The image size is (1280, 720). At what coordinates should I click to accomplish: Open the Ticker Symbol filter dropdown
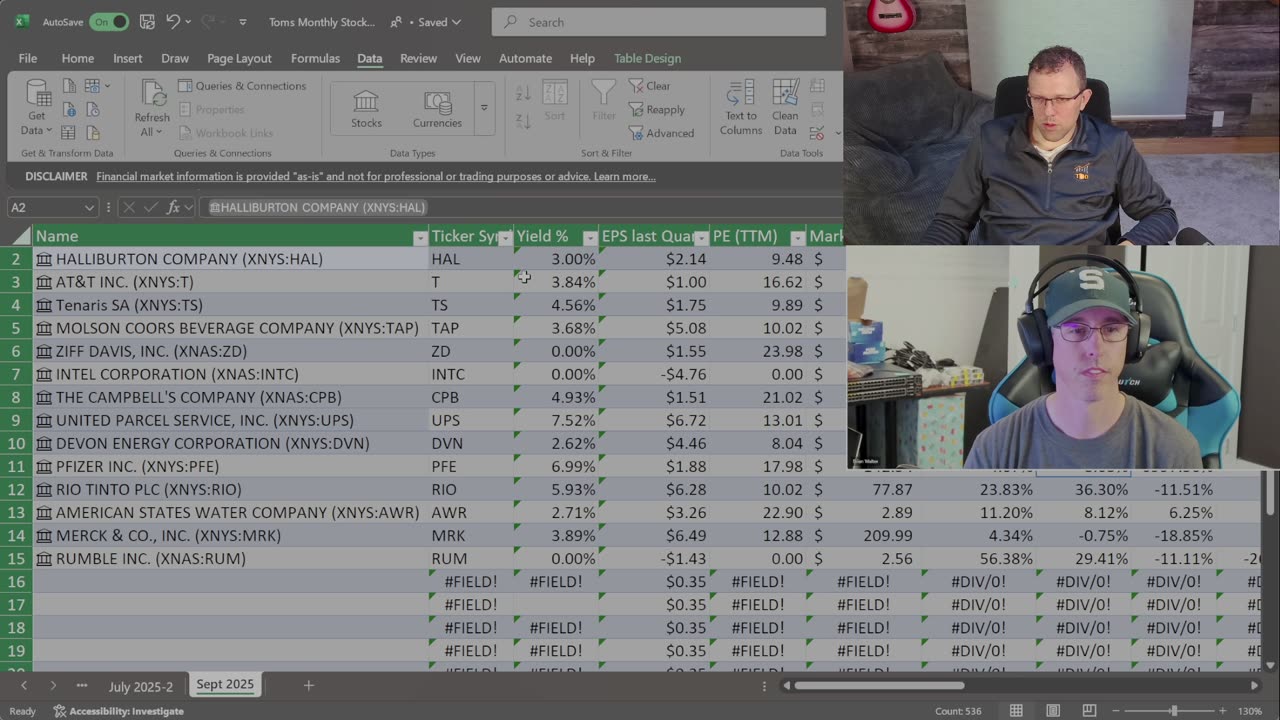(505, 237)
